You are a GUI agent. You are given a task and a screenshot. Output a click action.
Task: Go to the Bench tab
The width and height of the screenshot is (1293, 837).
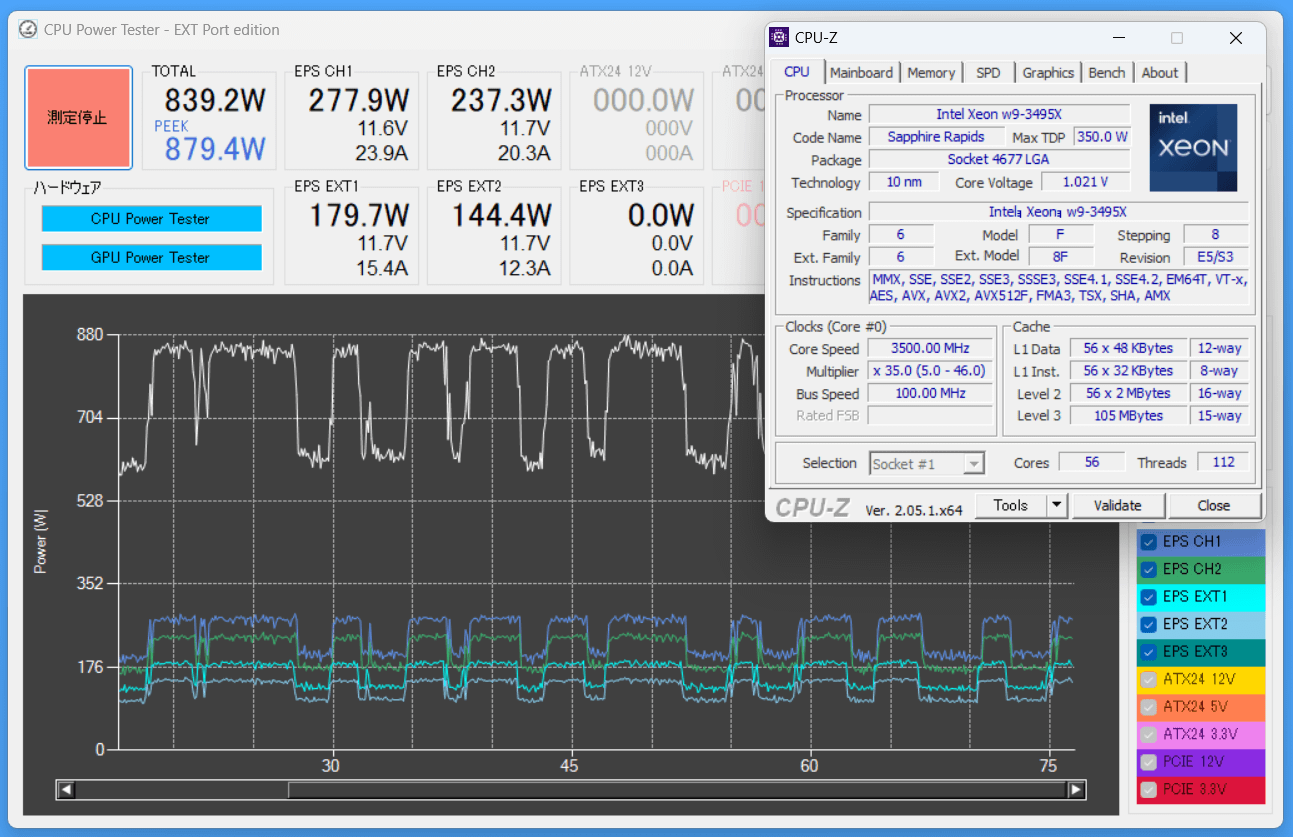(x=1107, y=72)
